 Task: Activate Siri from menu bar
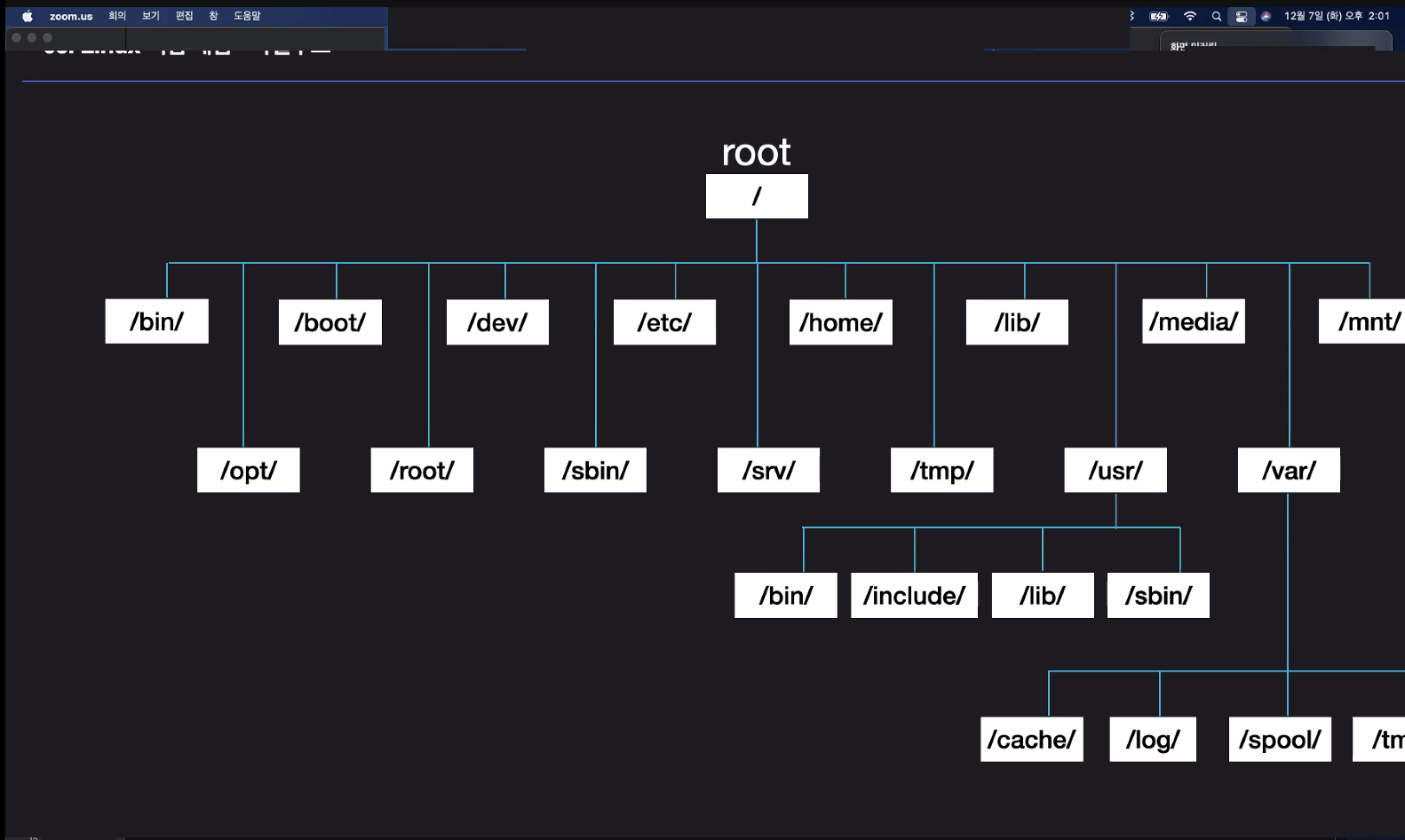1266,16
